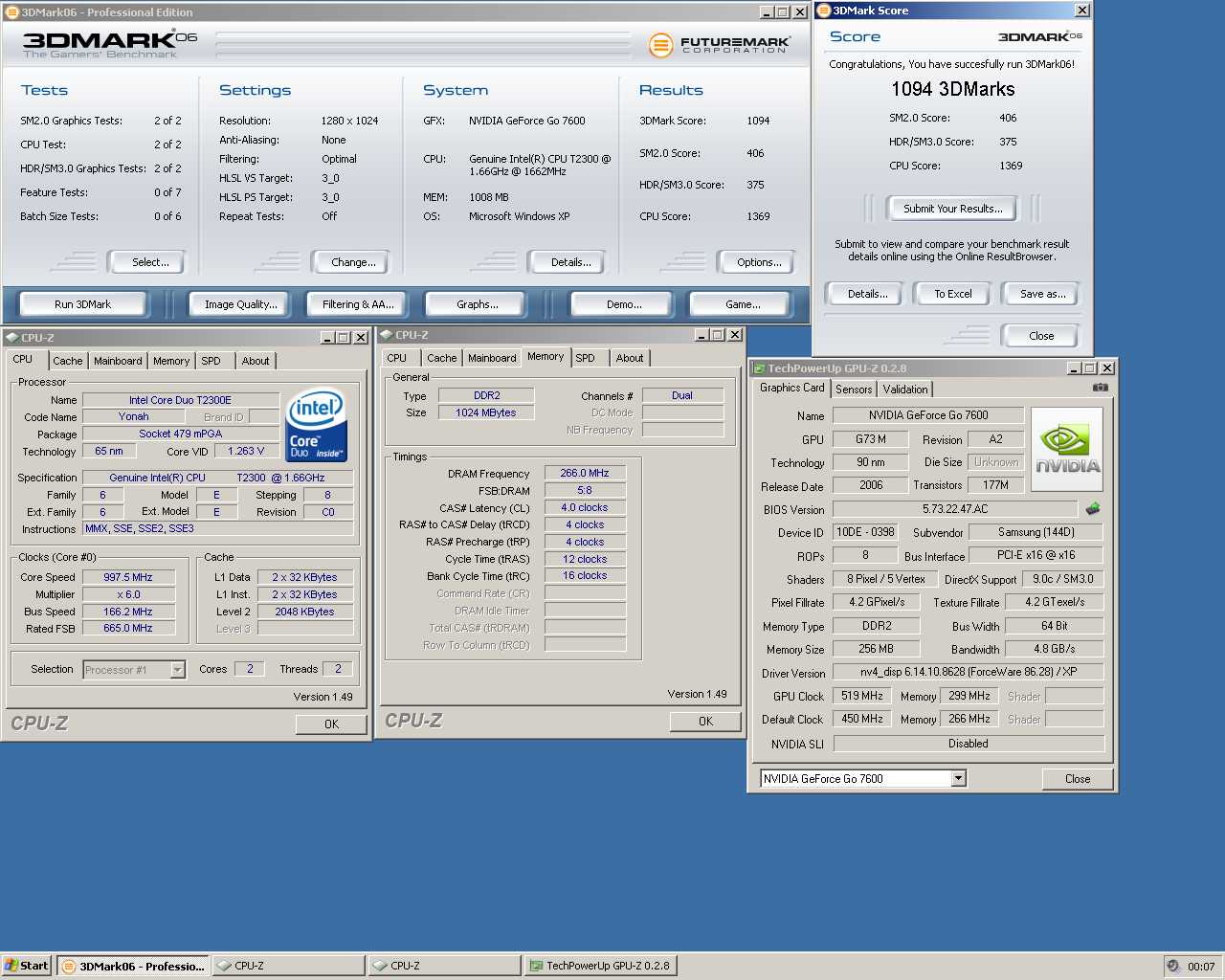Click the NVIDIA logo in GPU-Z
Viewport: 1225px width, 980px height.
click(x=1067, y=450)
